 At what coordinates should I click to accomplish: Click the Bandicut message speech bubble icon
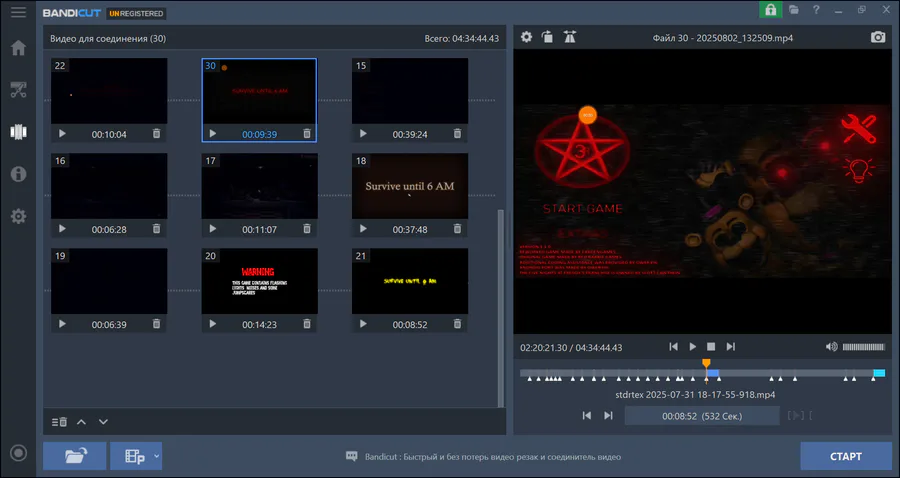[352, 456]
